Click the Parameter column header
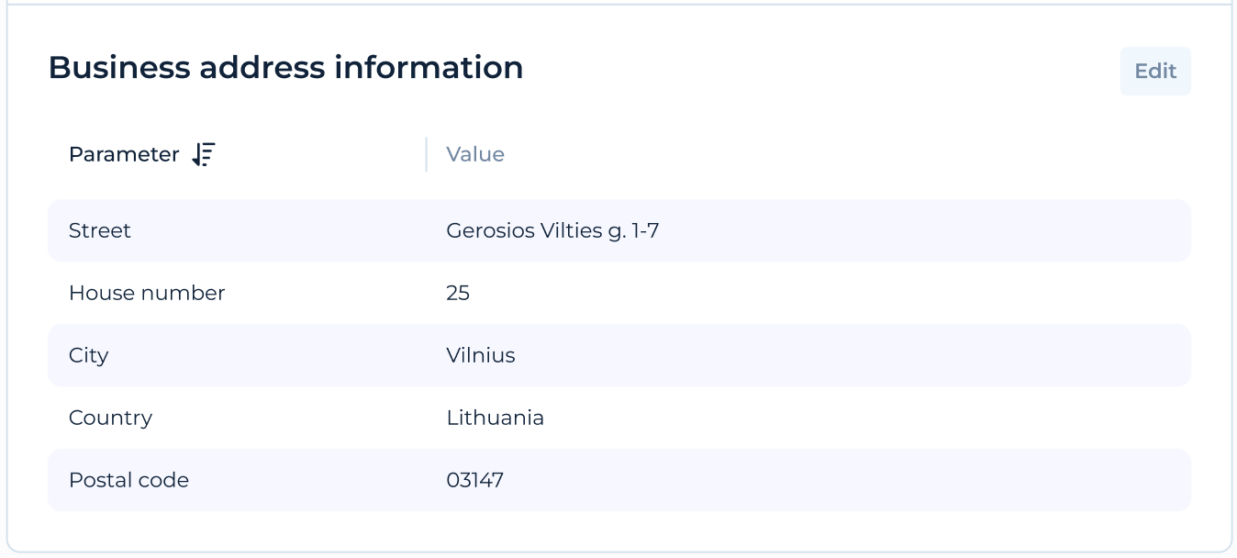Image resolution: width=1237 pixels, height=558 pixels. tap(124, 155)
